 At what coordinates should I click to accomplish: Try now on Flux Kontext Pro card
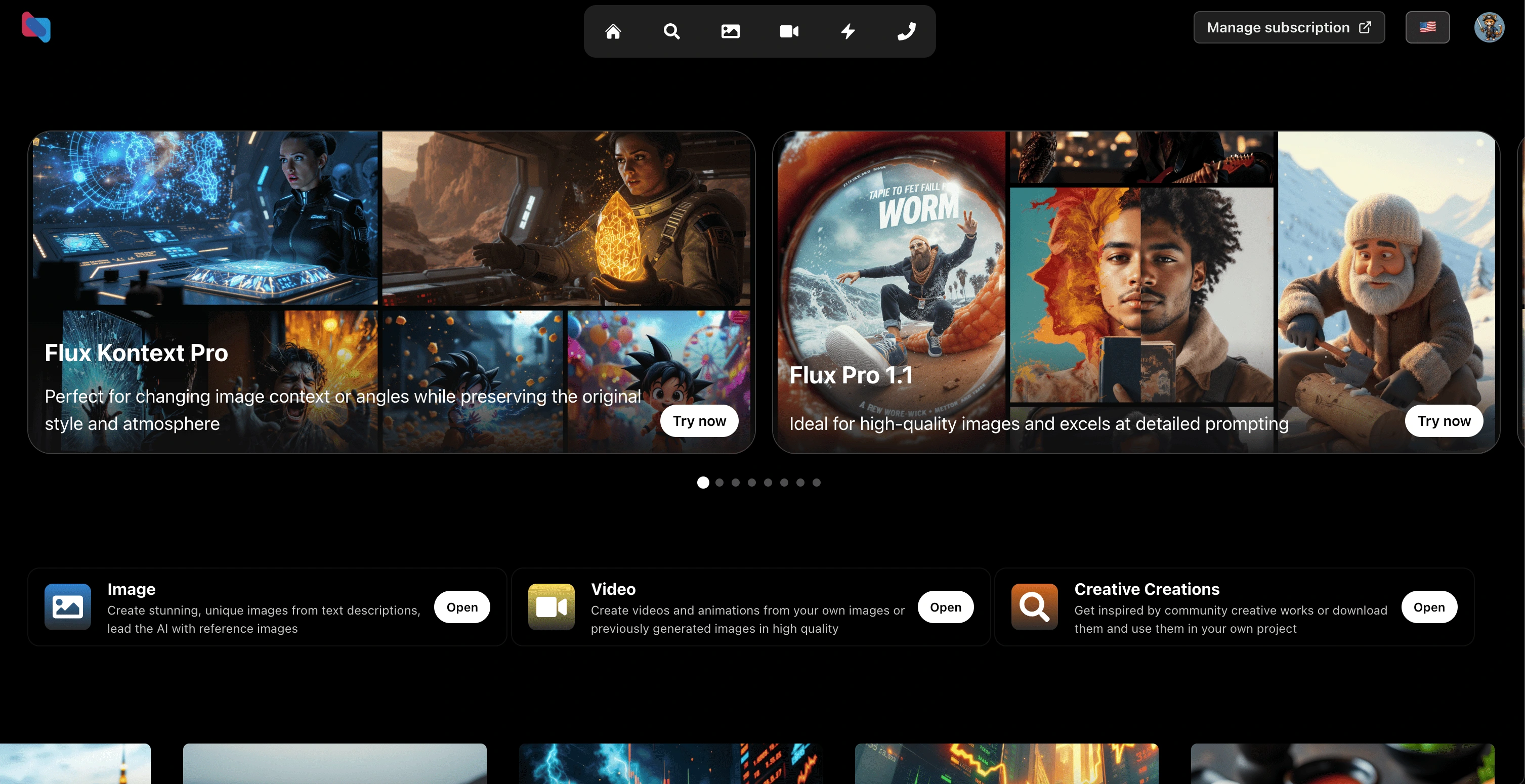coord(699,421)
